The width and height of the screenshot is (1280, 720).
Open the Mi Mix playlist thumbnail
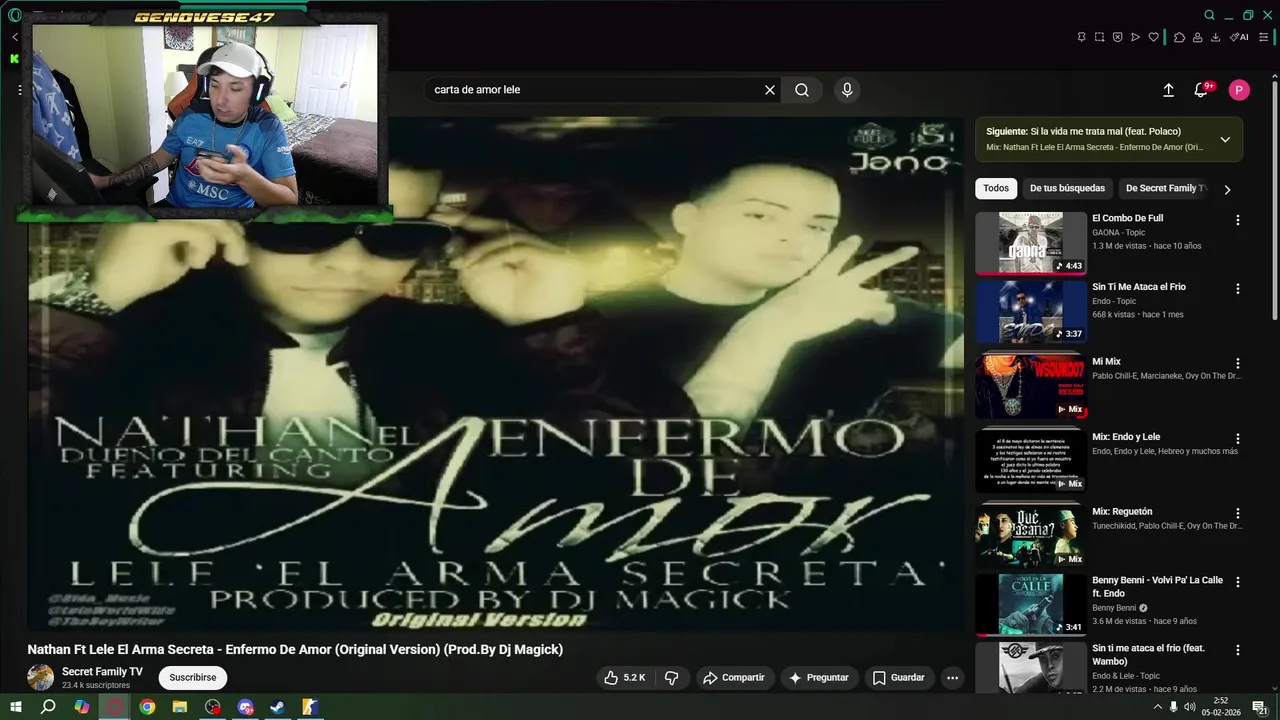(x=1031, y=386)
